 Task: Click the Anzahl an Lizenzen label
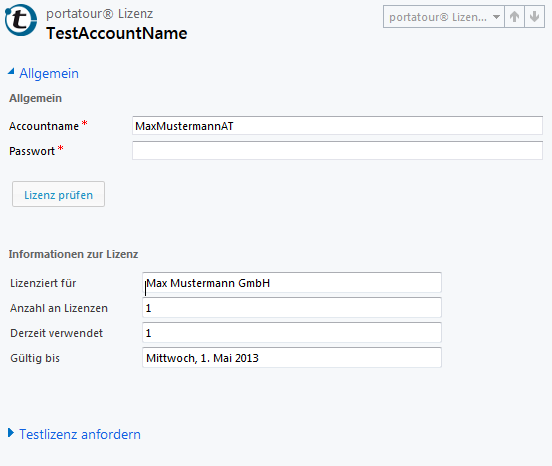pos(59,308)
